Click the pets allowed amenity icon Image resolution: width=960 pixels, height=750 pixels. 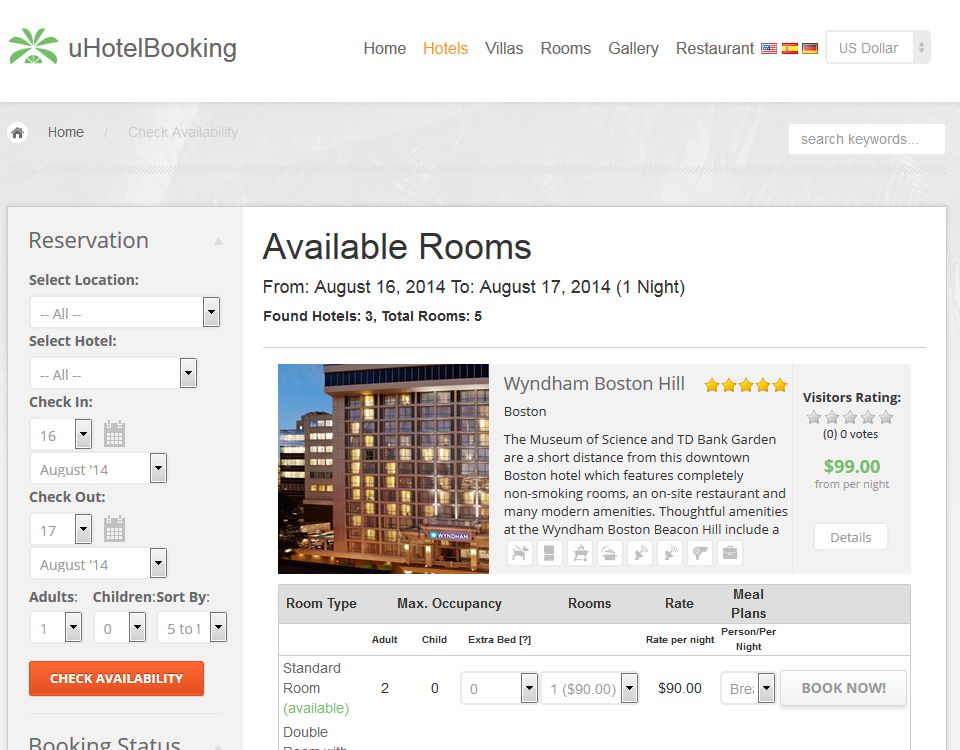tap(519, 553)
